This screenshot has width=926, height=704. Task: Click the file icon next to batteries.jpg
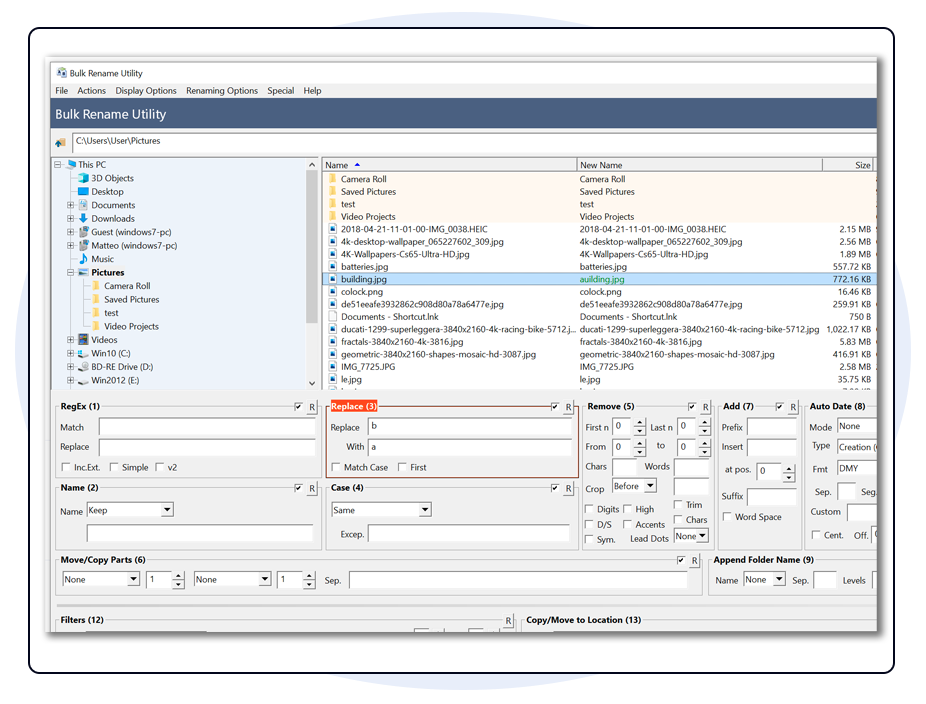point(332,266)
